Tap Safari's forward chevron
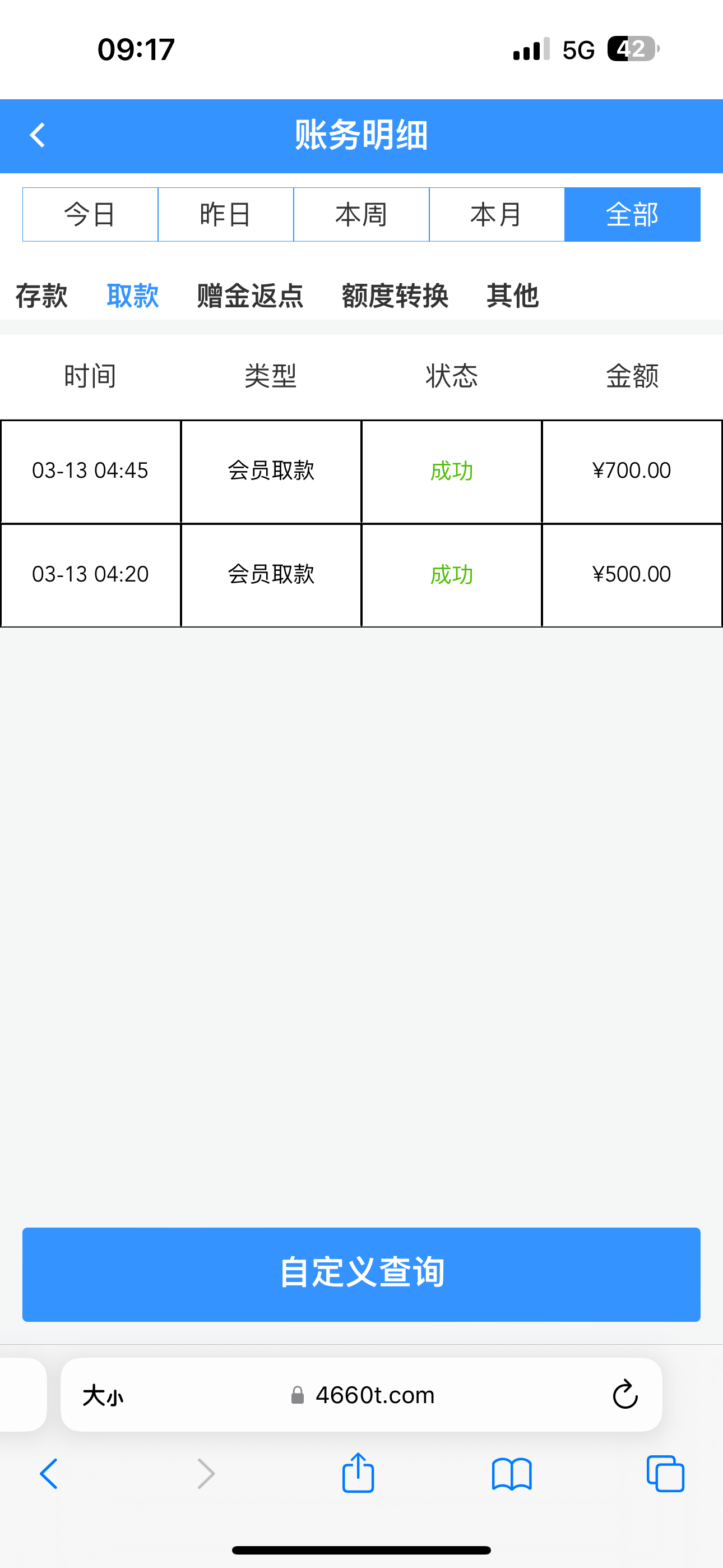The image size is (723, 1568). (x=206, y=1474)
